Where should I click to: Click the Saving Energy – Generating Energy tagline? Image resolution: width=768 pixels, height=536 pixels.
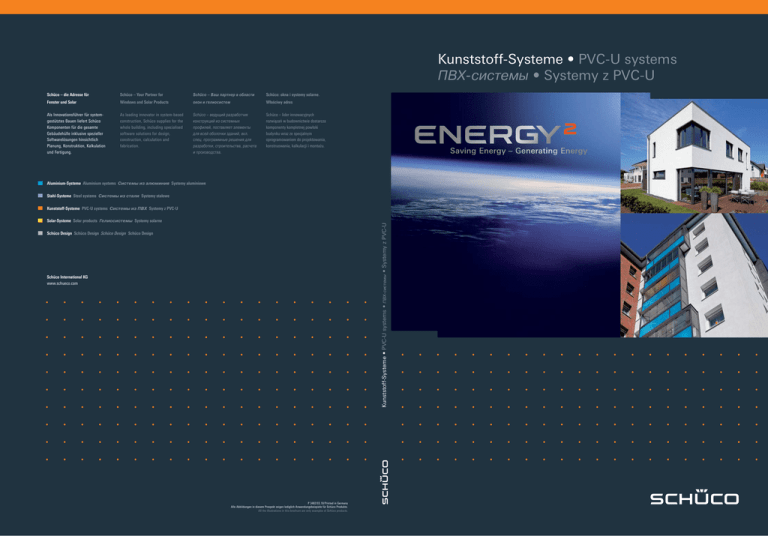[505, 153]
